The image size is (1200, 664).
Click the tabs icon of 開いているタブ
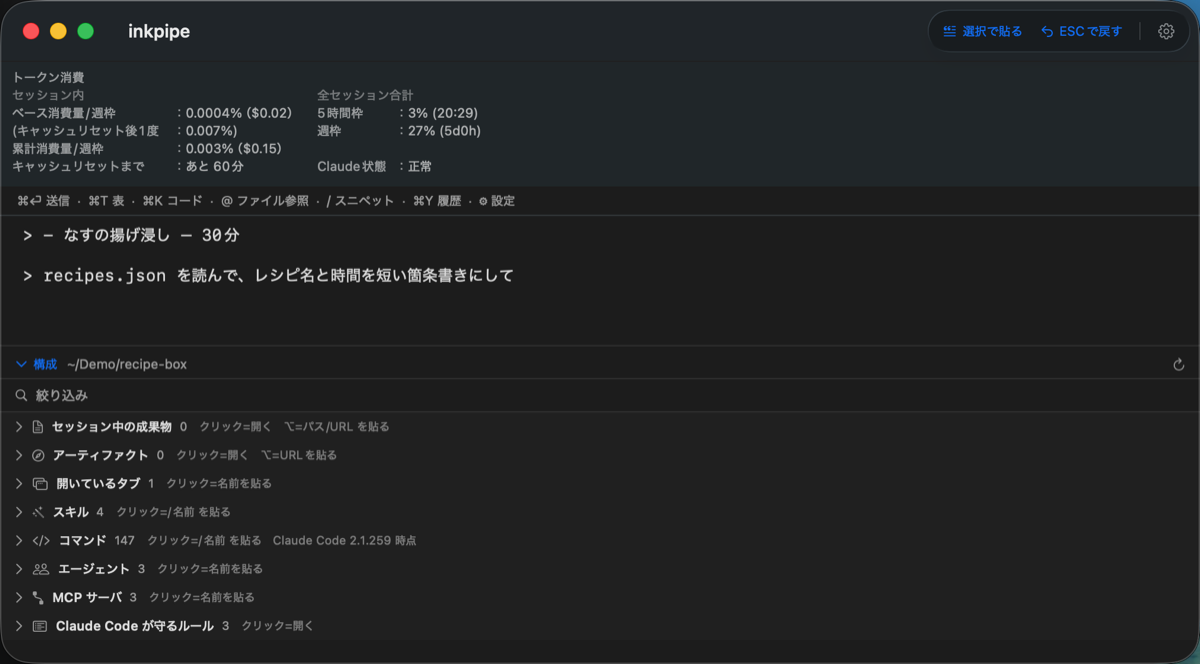(40, 483)
